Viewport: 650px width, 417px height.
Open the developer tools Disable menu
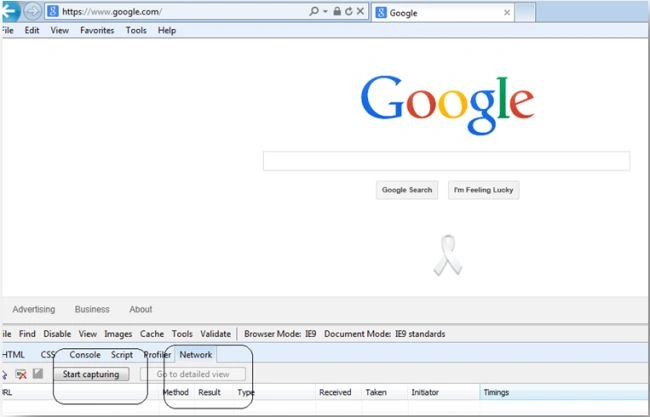(x=57, y=334)
